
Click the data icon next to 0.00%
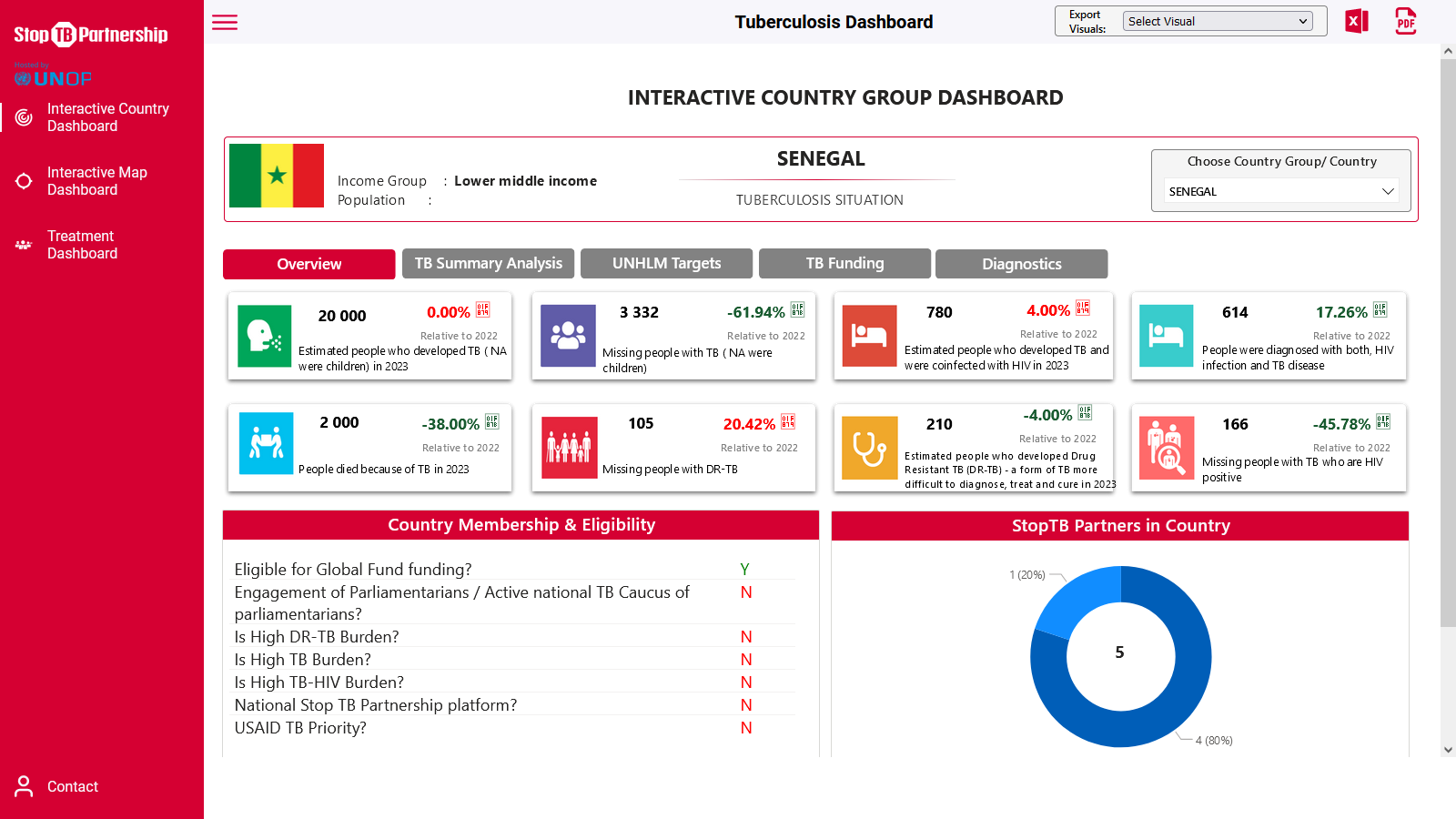tap(483, 310)
